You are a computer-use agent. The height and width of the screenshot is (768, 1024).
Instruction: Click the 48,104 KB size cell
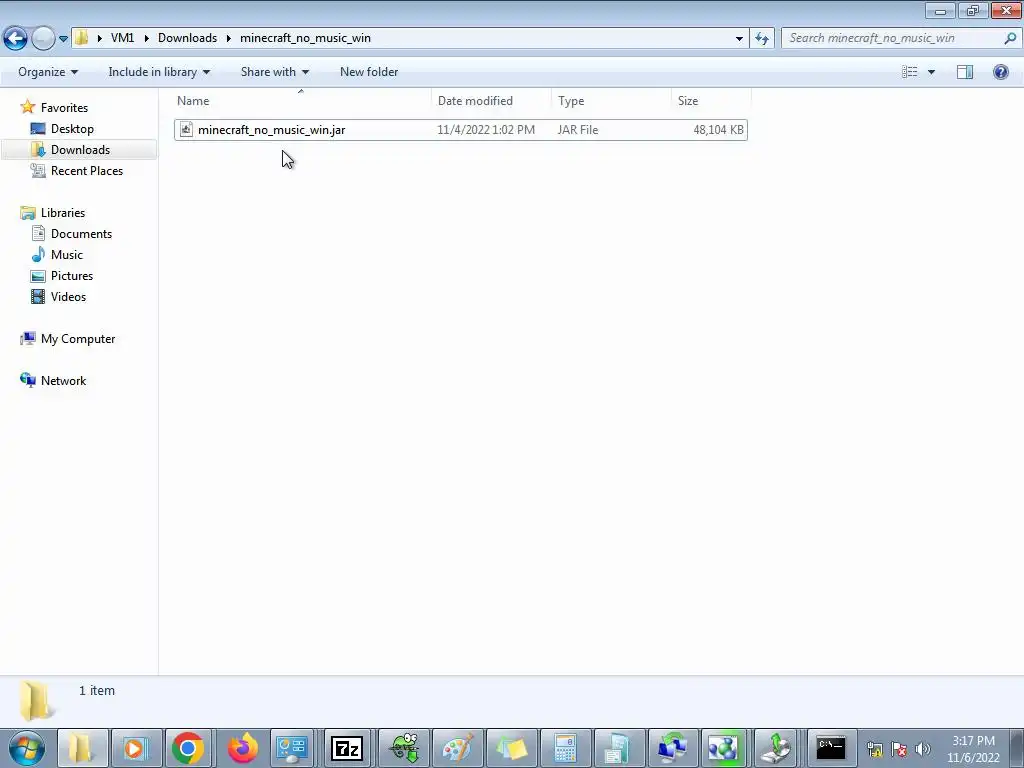pos(718,130)
